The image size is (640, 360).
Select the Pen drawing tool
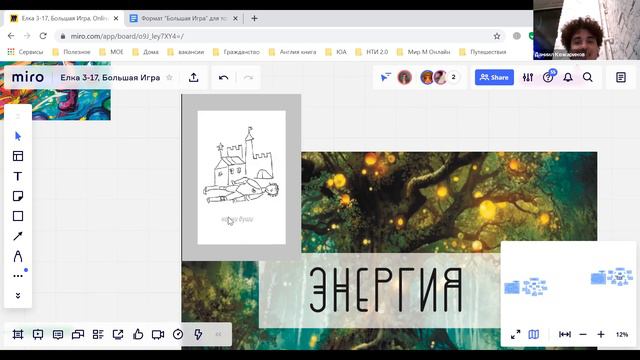[18, 256]
